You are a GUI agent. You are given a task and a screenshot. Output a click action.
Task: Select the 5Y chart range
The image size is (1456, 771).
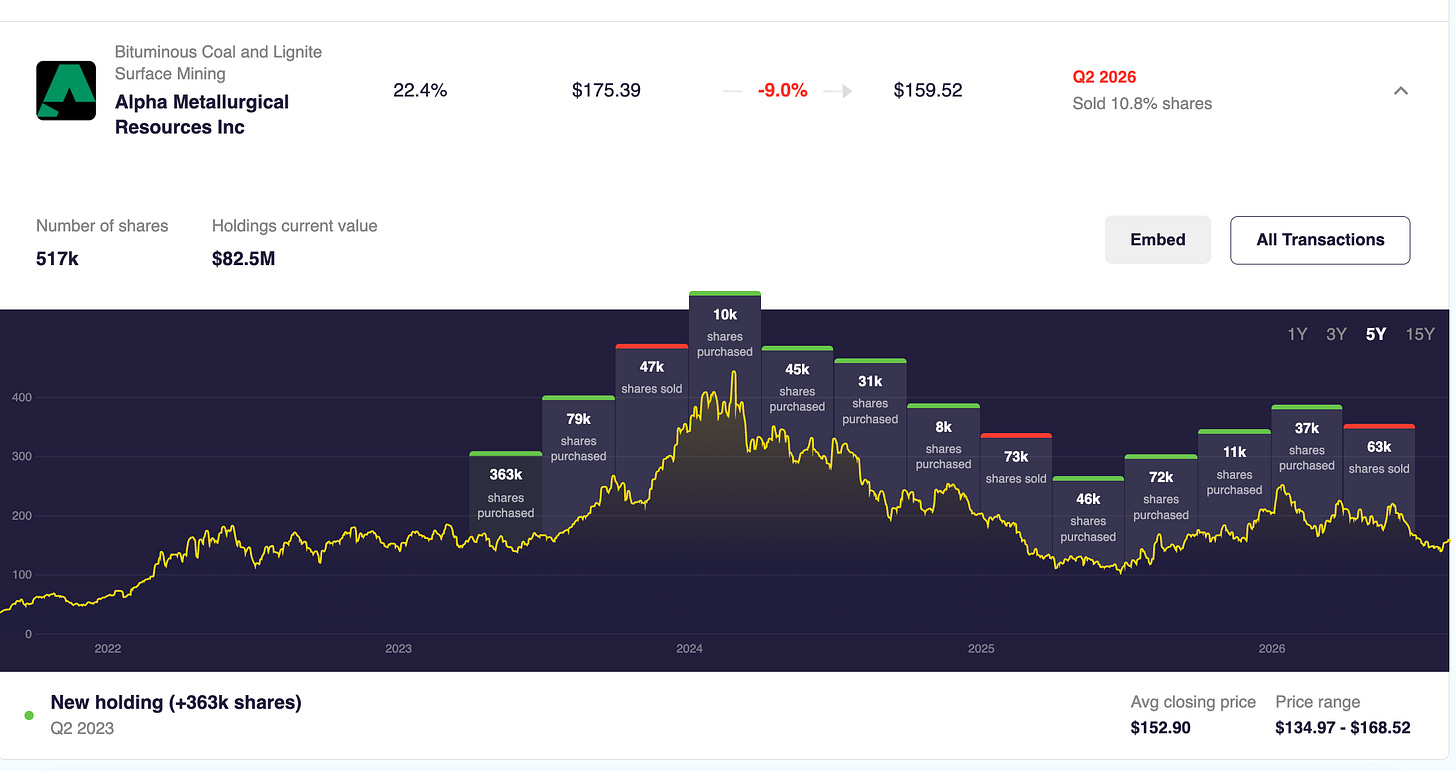click(1376, 334)
